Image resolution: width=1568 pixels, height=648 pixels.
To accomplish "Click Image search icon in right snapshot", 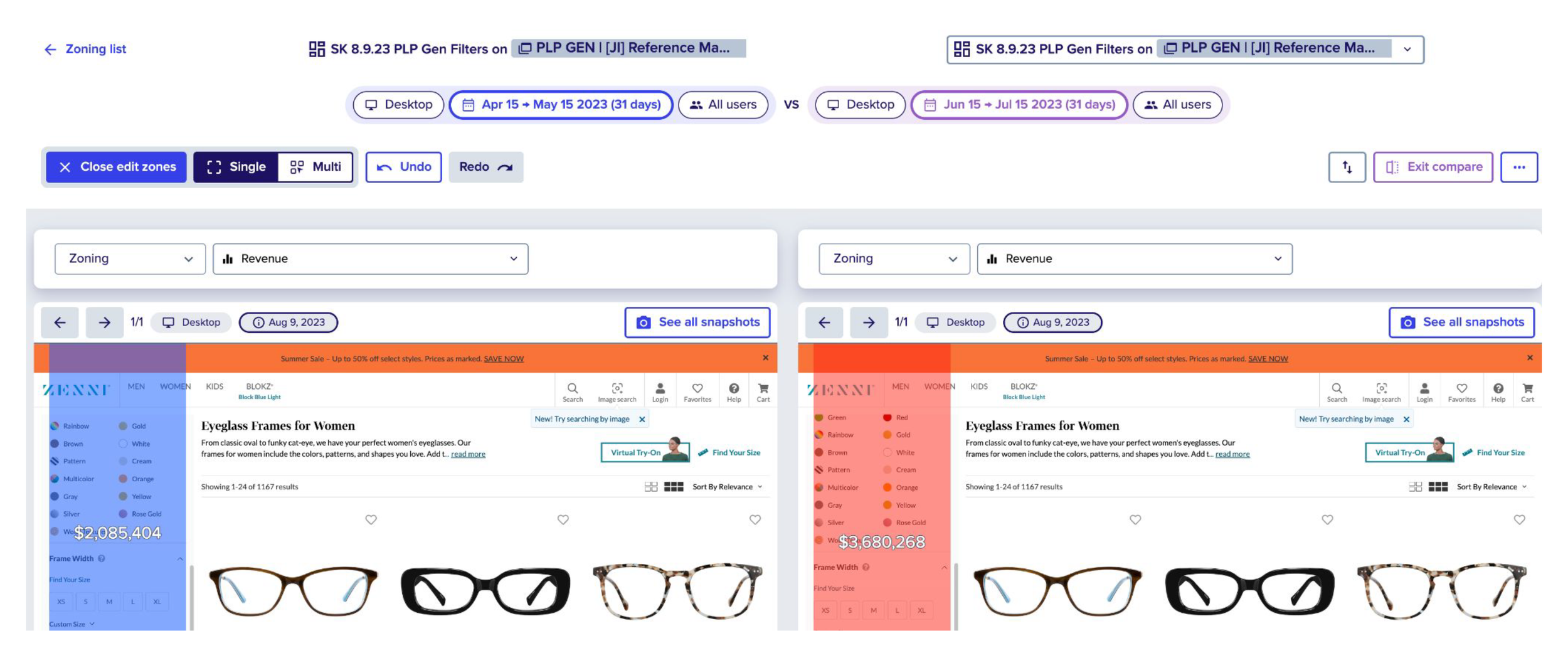I will tap(1381, 392).
